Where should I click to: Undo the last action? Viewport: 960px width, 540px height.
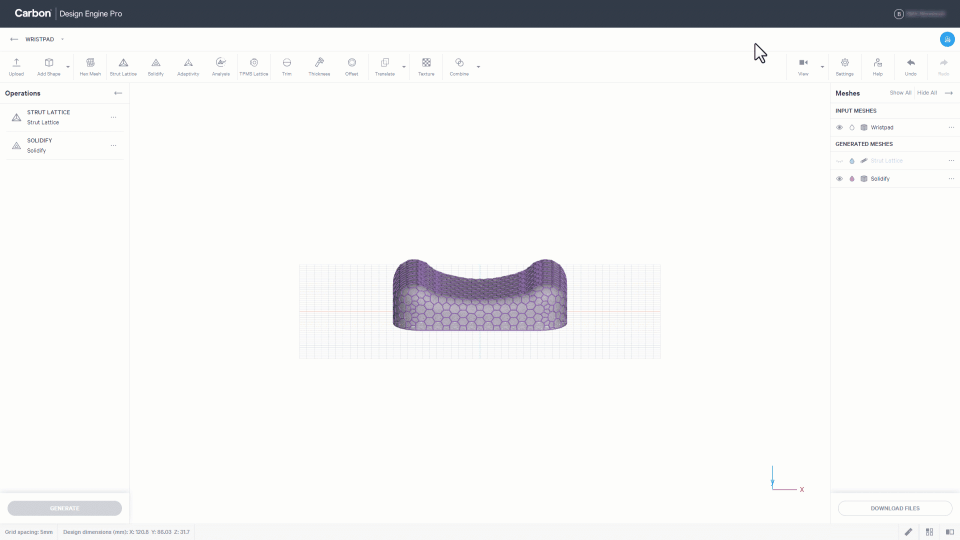pyautogui.click(x=910, y=66)
